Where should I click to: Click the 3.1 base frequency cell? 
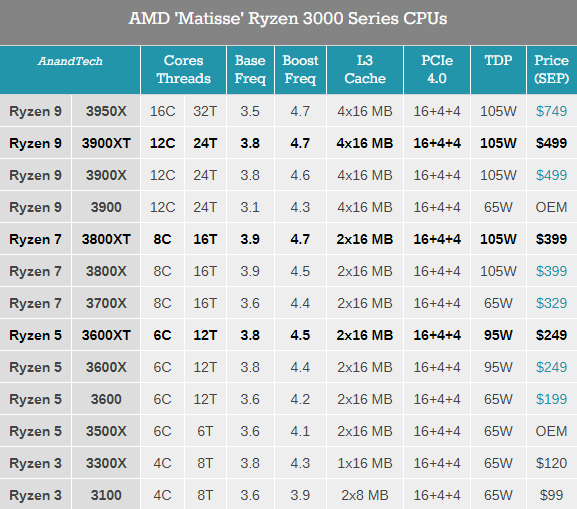pos(250,207)
